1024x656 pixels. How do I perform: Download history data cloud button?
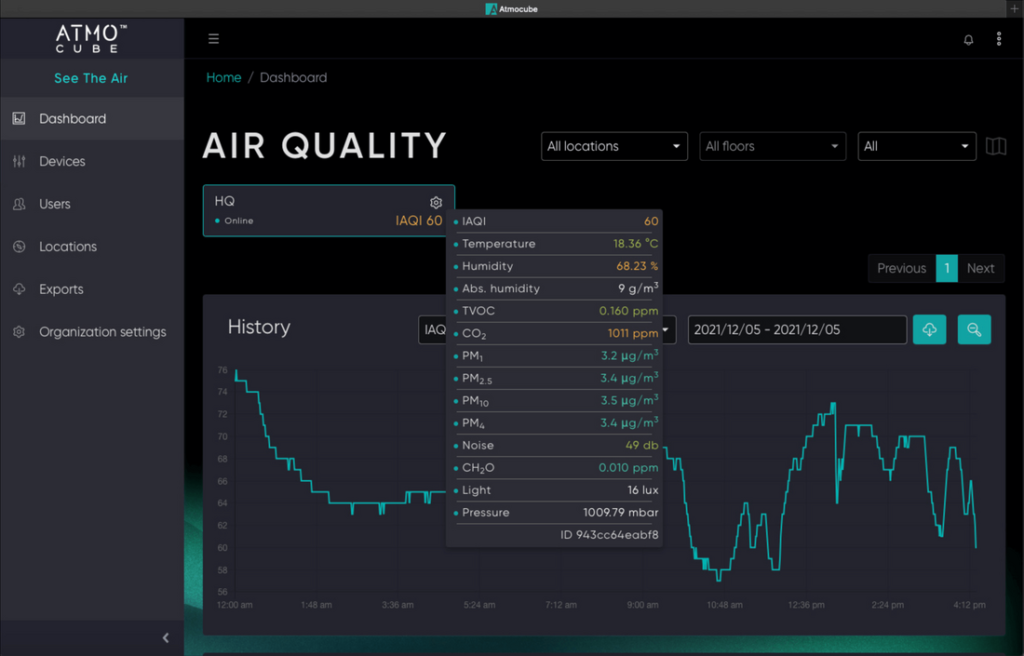929,329
